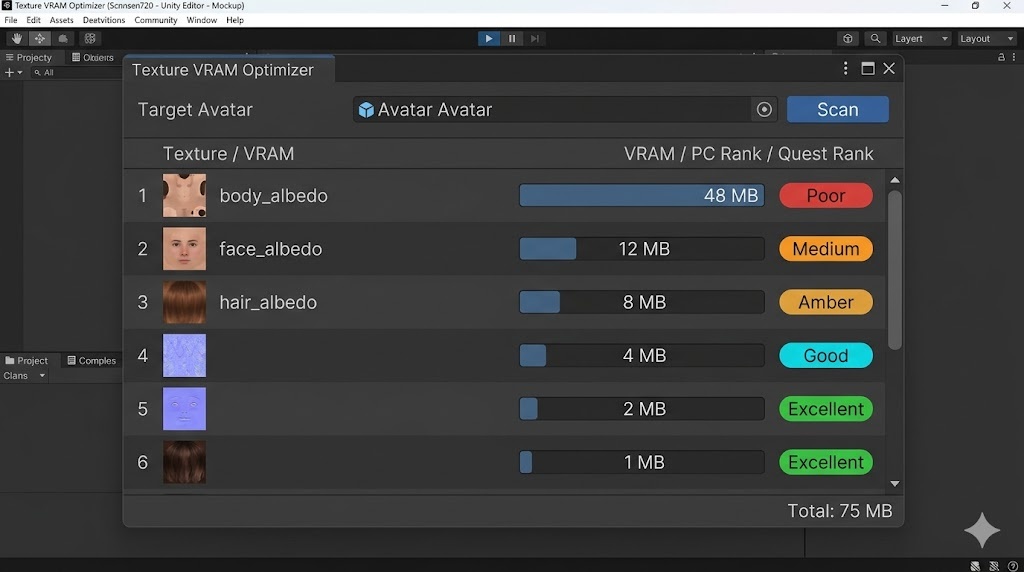
Task: Click the texture list scroll down arrow
Action: click(895, 484)
